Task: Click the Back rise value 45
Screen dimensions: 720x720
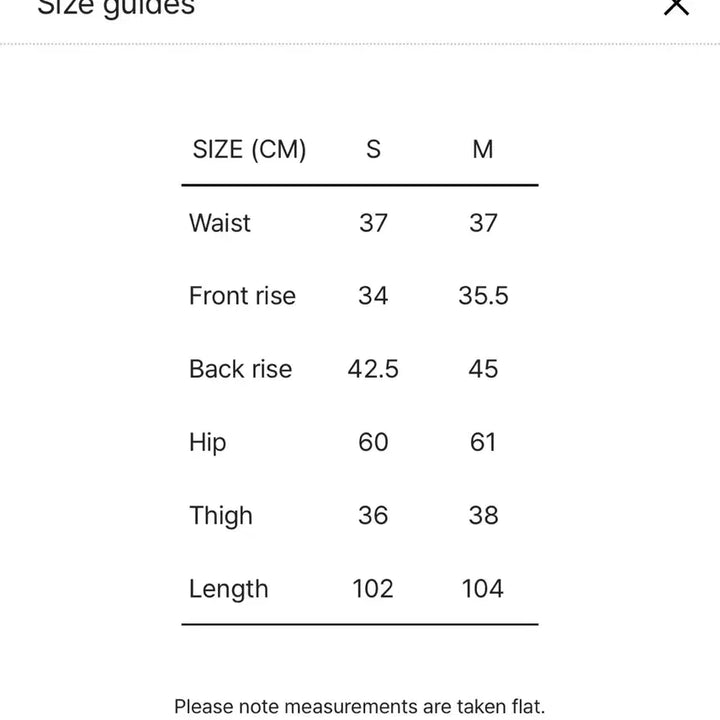Action: click(483, 369)
